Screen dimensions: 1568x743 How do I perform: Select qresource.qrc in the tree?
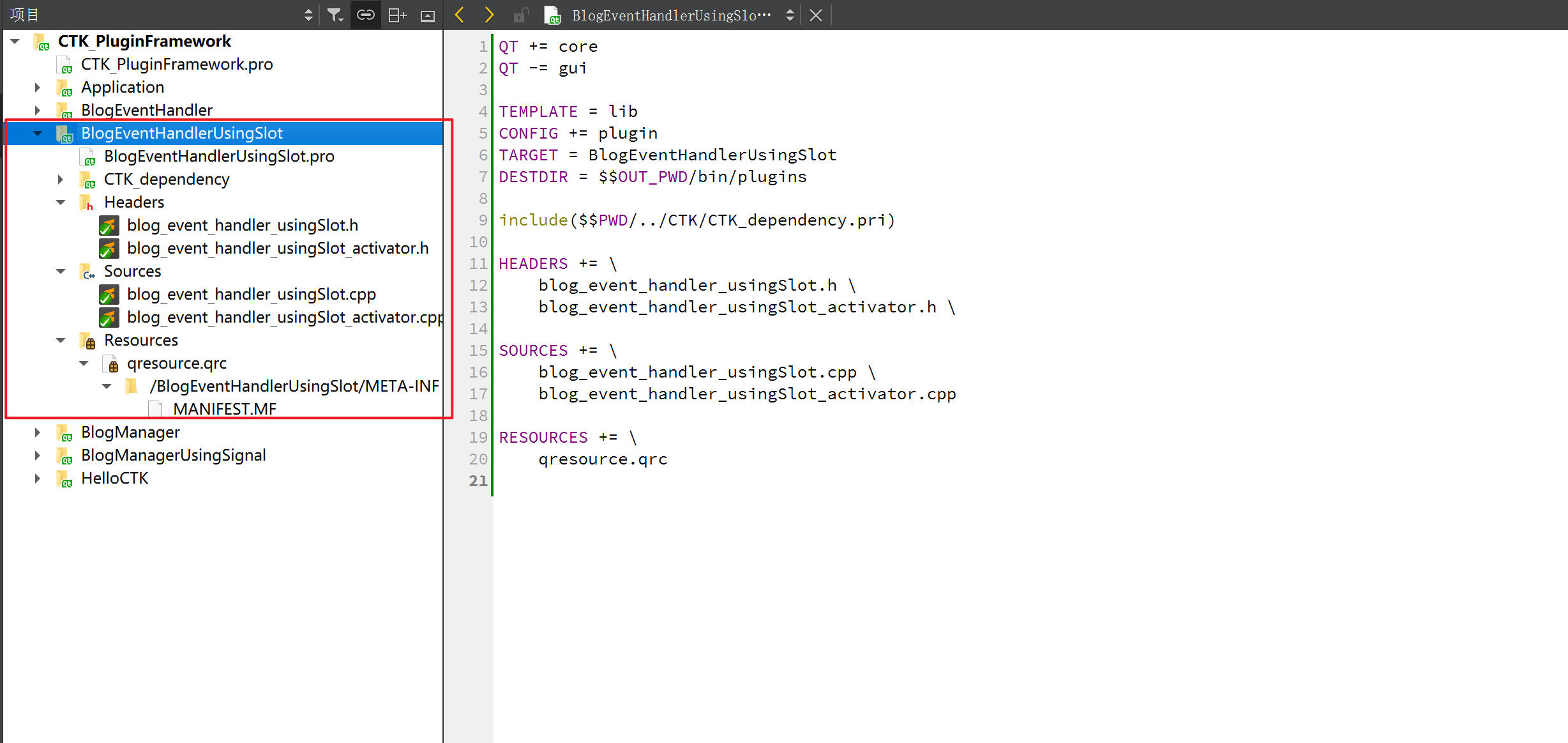click(x=177, y=364)
